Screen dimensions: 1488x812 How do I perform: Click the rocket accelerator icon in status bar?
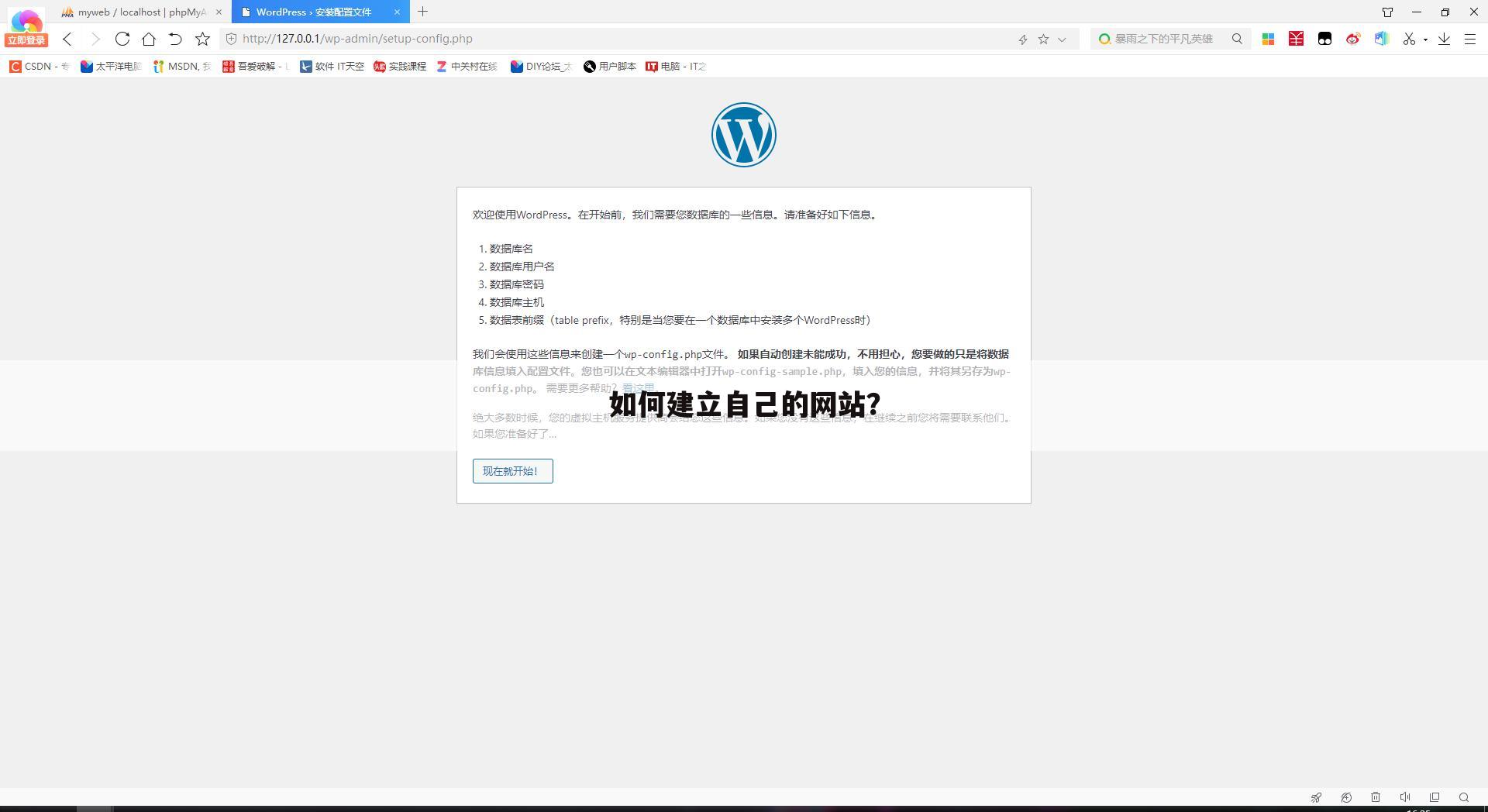[x=1316, y=797]
